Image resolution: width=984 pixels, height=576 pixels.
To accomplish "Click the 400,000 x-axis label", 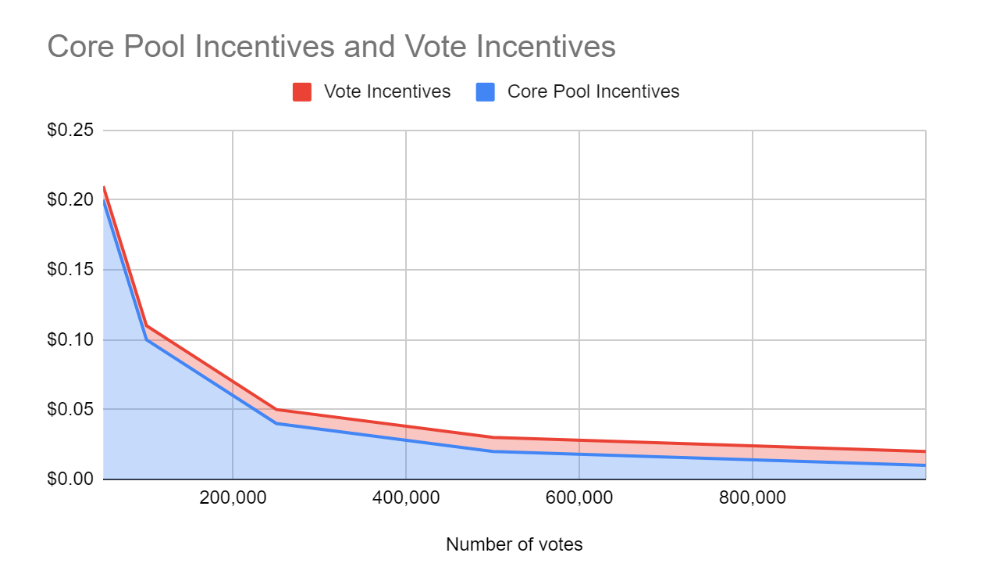I will [x=406, y=498].
